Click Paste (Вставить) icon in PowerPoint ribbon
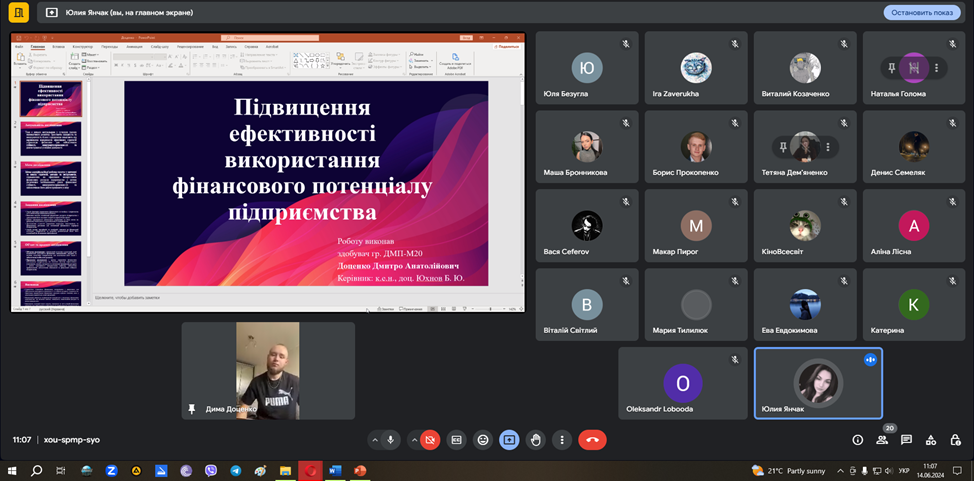This screenshot has width=974, height=481. 20,58
